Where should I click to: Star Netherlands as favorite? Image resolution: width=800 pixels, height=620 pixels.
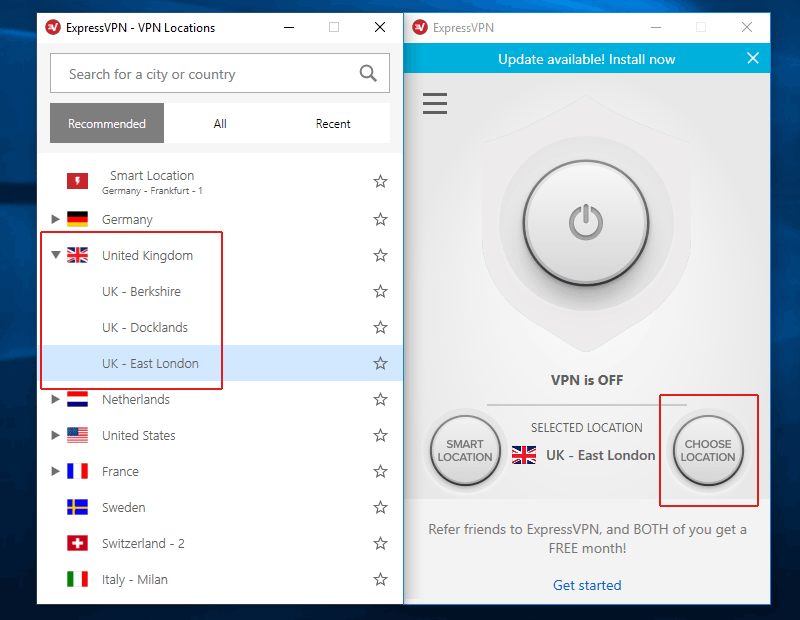380,399
